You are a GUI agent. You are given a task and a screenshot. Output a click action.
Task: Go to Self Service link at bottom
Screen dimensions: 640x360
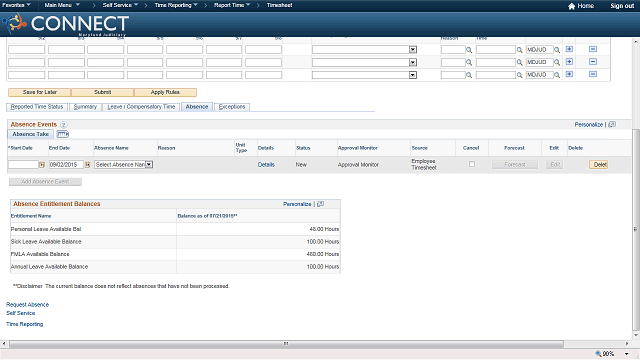[x=20, y=313]
